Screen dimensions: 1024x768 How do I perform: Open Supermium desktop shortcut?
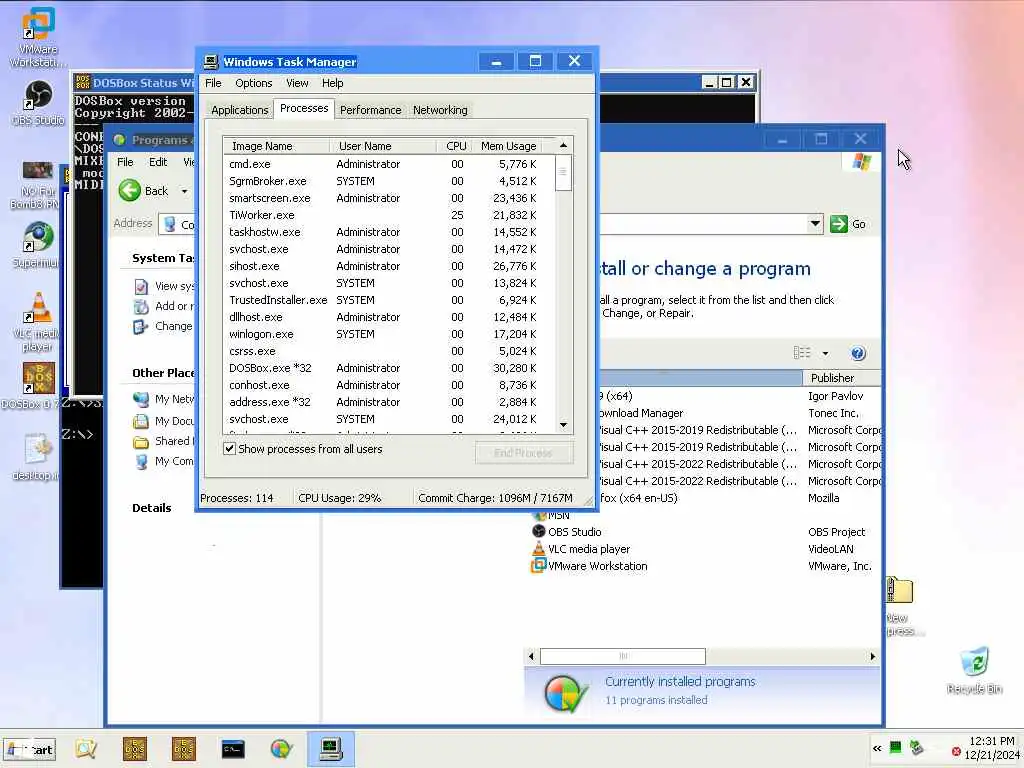coord(38,244)
